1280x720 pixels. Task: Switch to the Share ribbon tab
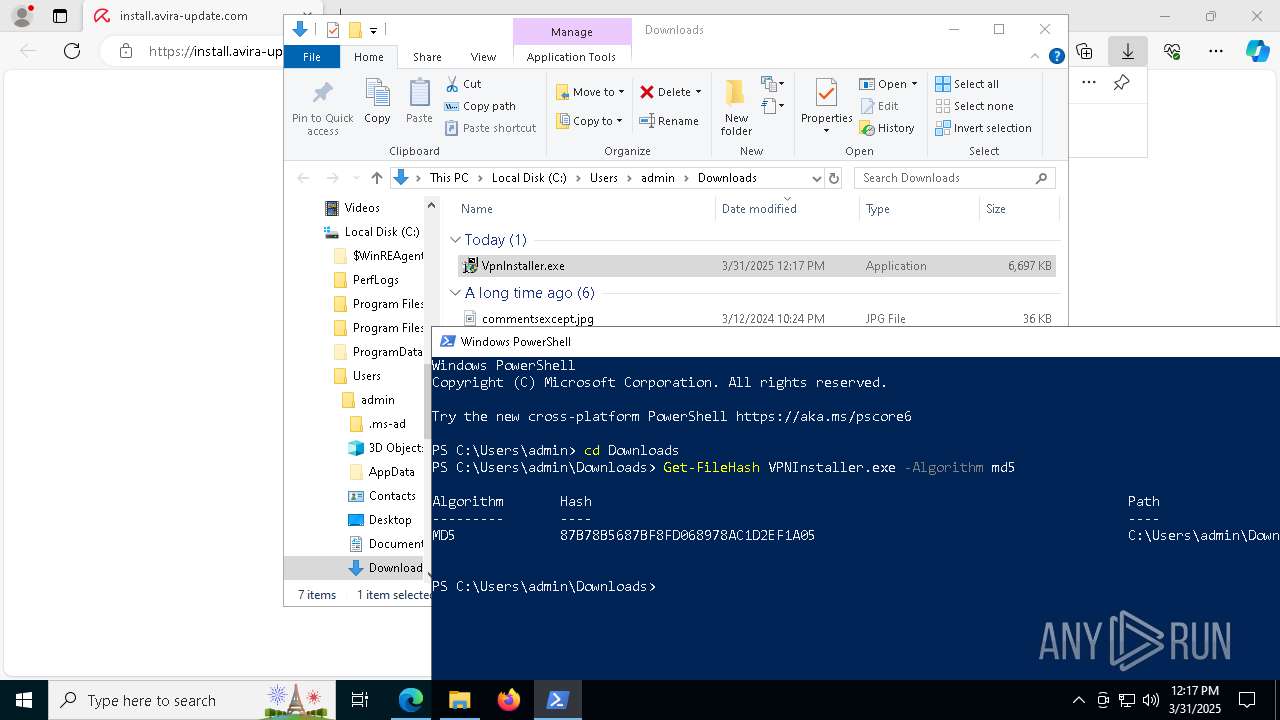427,57
